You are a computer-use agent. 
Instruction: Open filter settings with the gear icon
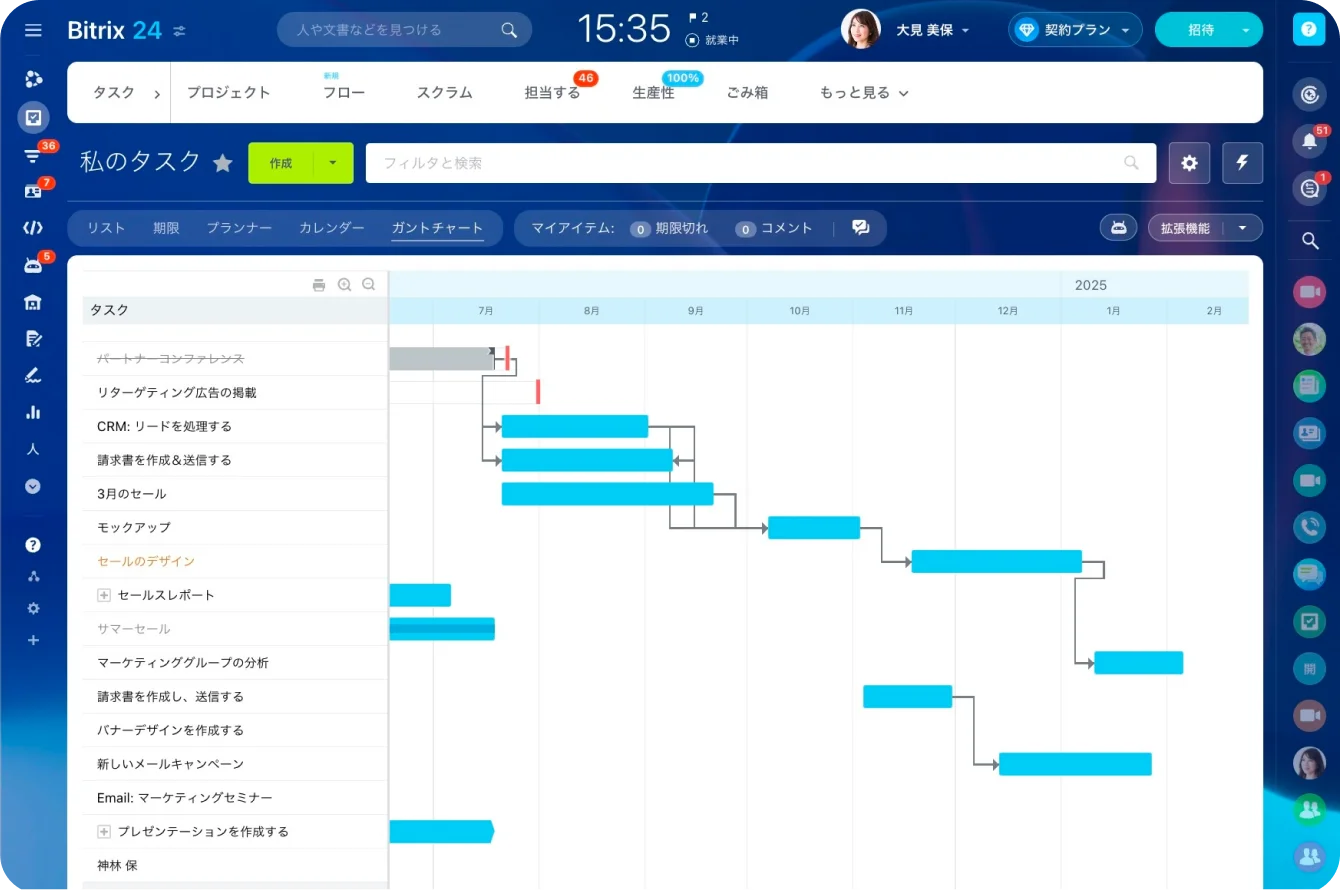(x=1189, y=162)
